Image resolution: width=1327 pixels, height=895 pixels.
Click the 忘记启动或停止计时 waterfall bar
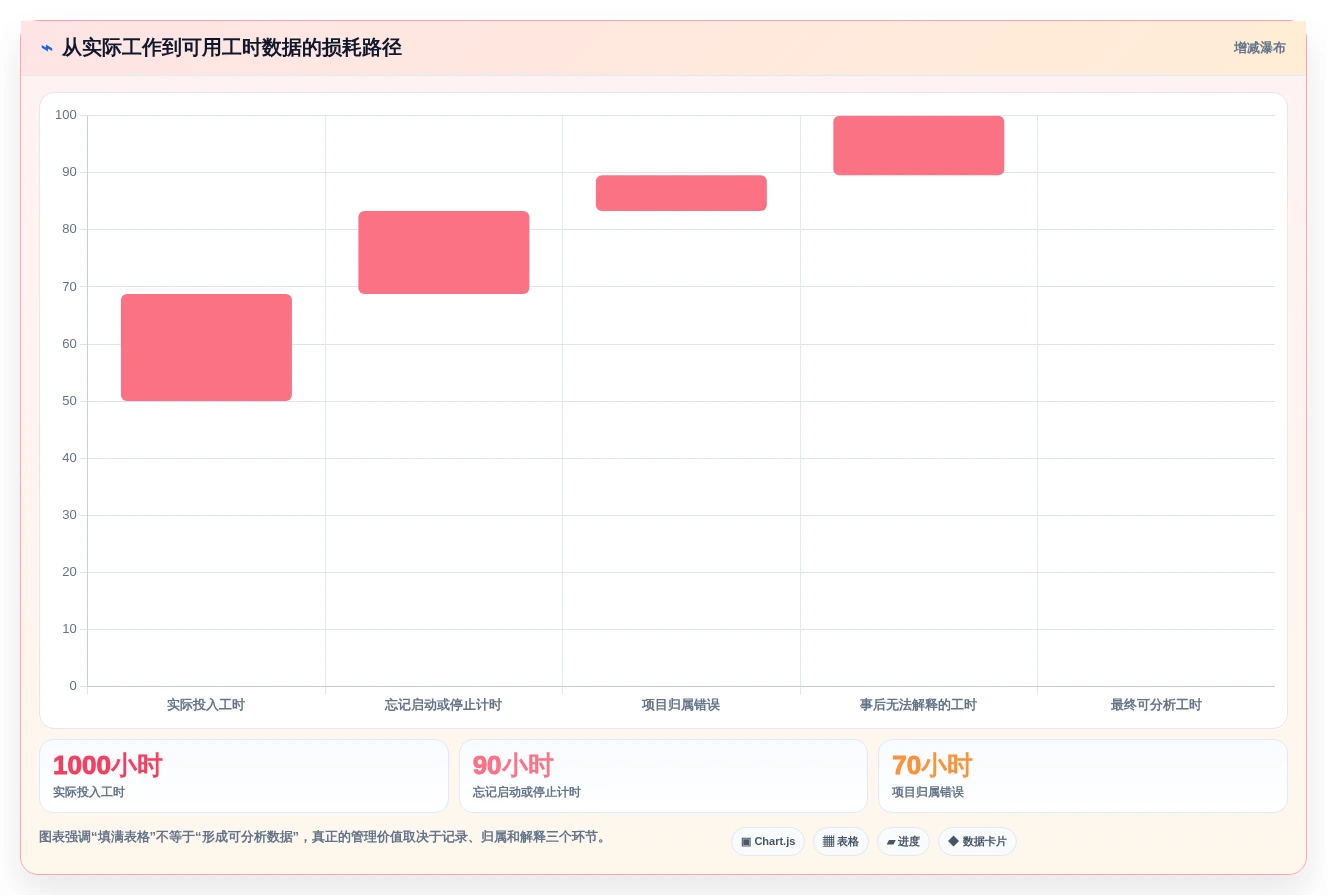click(x=444, y=252)
